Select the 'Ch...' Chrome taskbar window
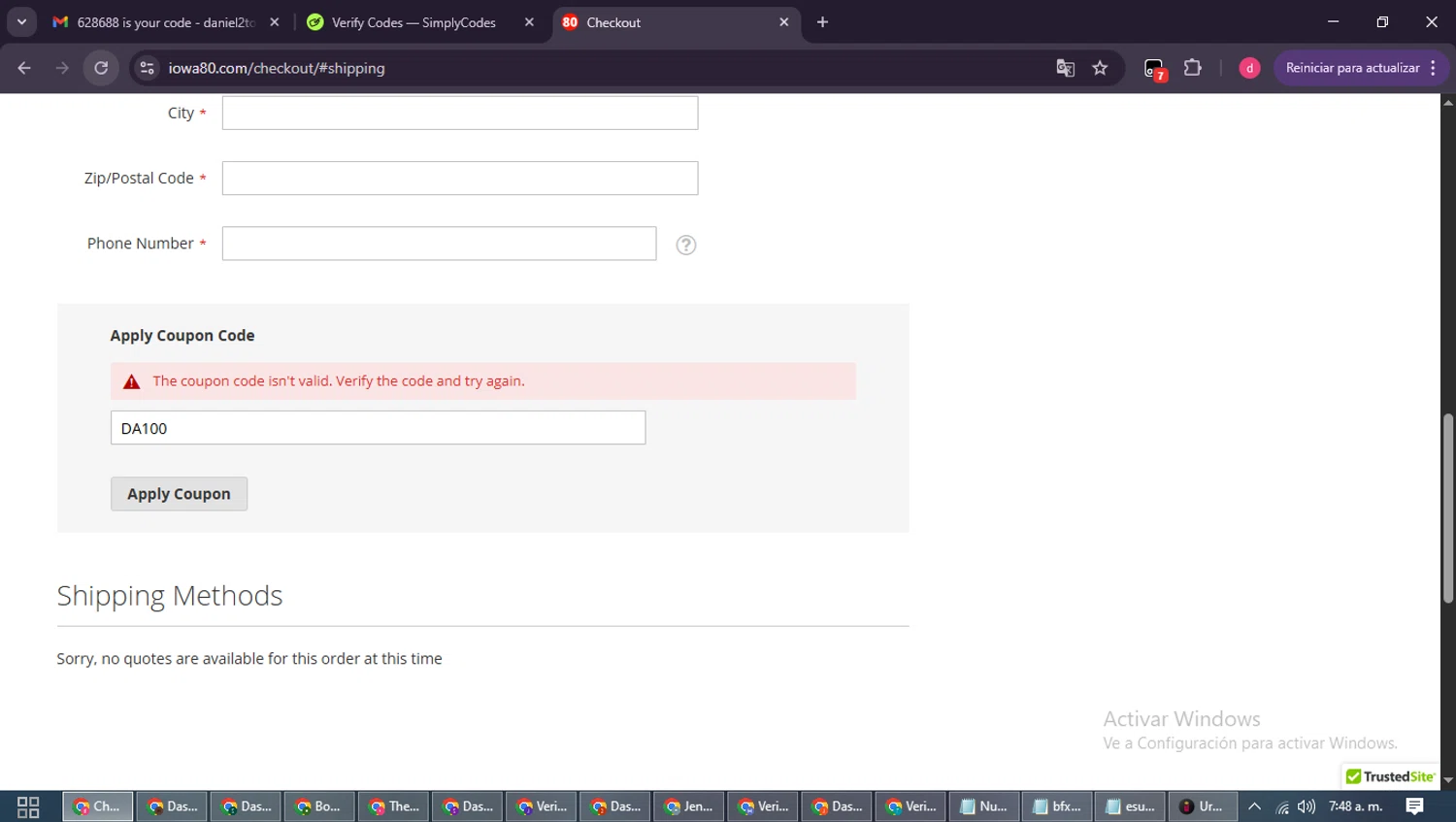Viewport: 1456px width, 822px height. (x=98, y=806)
